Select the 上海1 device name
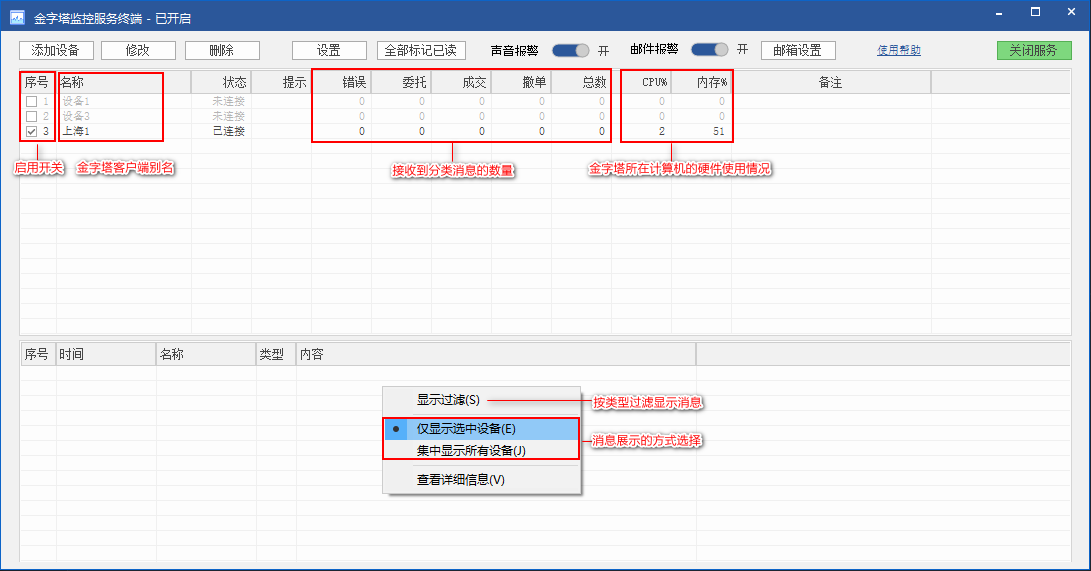This screenshot has width=1091, height=571. point(76,131)
